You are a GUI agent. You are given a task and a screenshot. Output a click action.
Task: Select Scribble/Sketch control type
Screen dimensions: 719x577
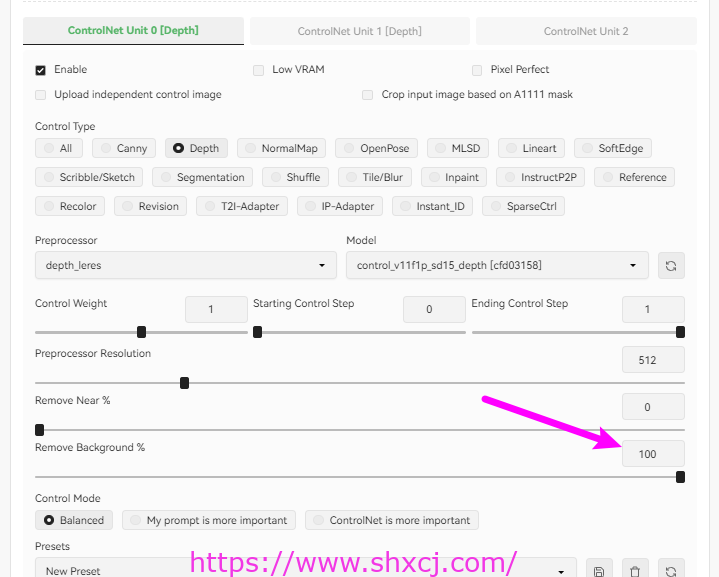89,177
